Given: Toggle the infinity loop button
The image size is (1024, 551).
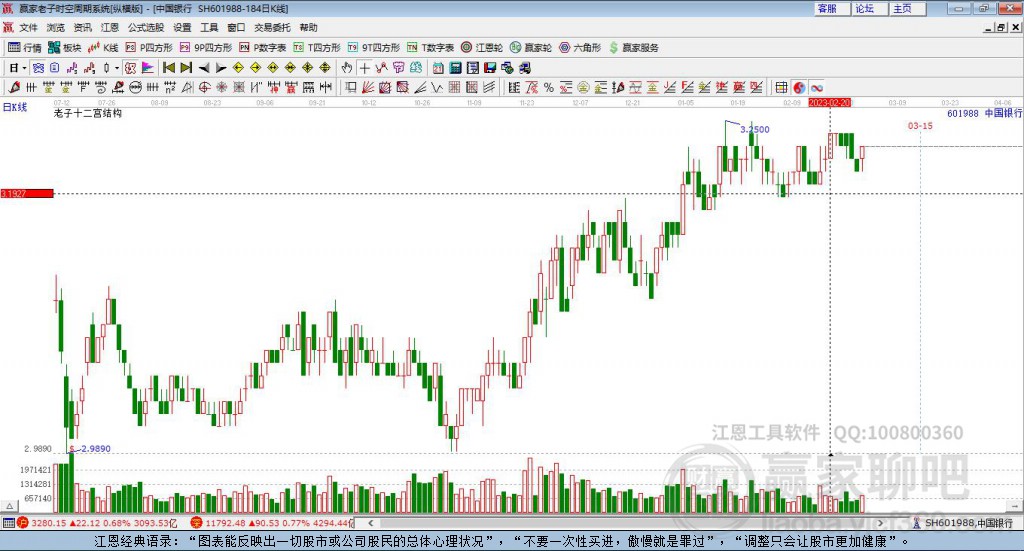Looking at the screenshot, I should [x=816, y=87].
